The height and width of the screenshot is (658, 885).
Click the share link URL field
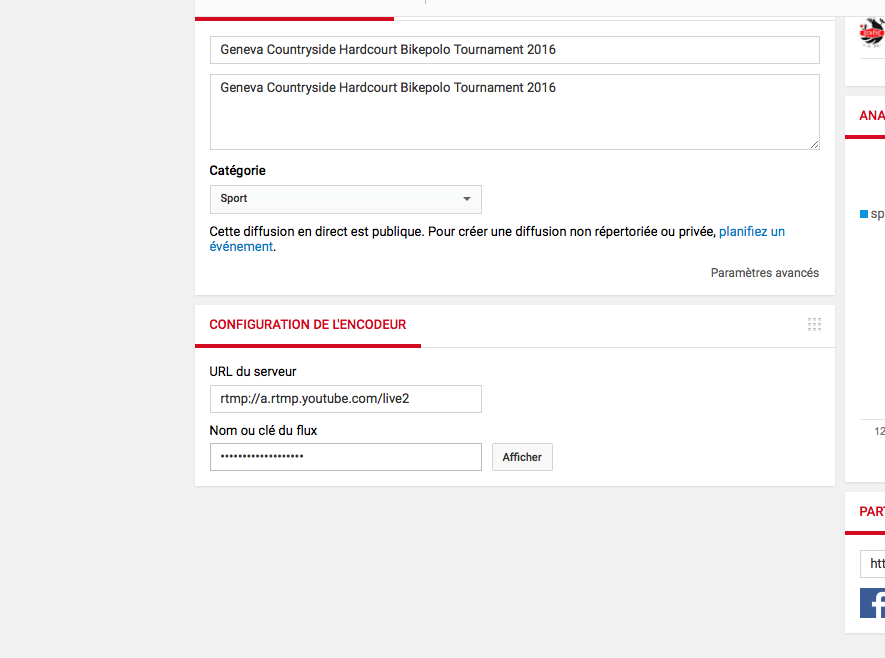872,564
